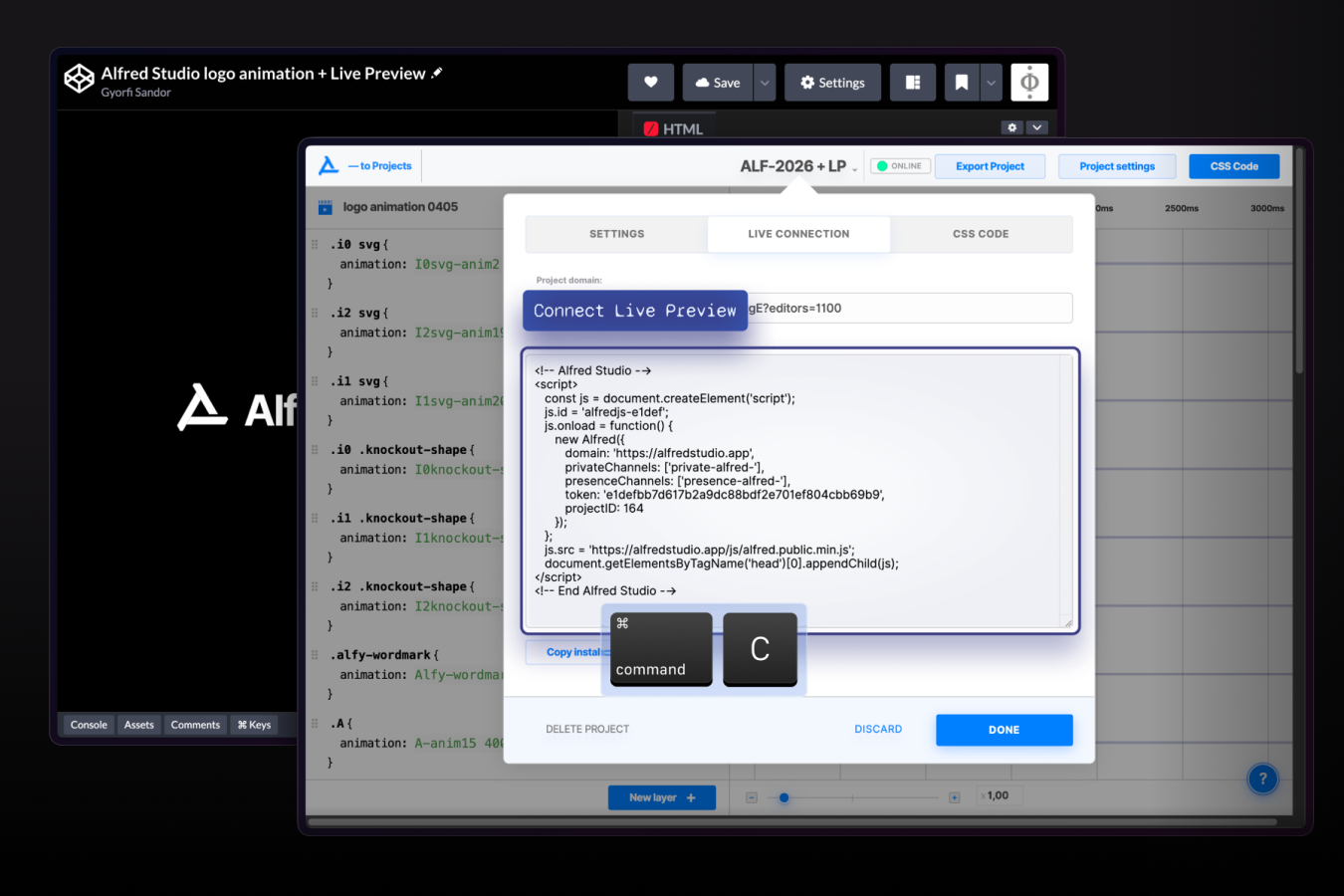Click the Export Project button

point(990,166)
